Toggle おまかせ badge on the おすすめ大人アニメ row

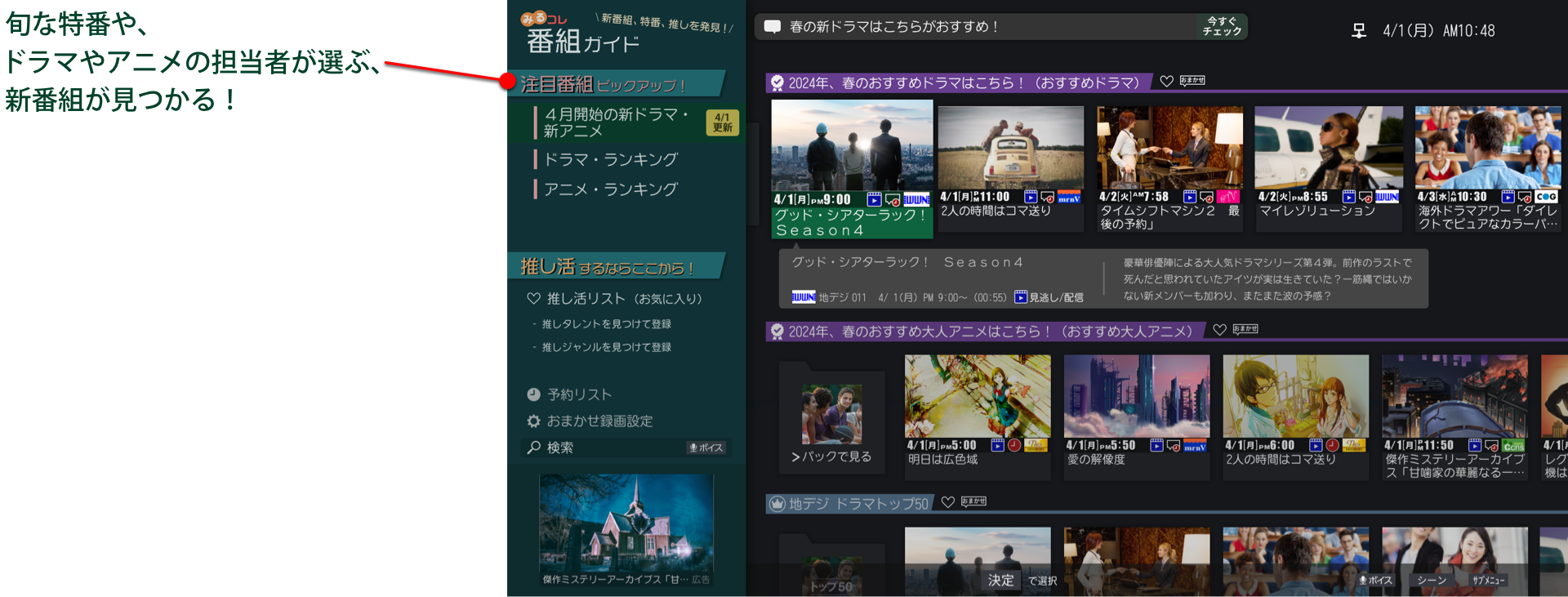pyautogui.click(x=1245, y=329)
